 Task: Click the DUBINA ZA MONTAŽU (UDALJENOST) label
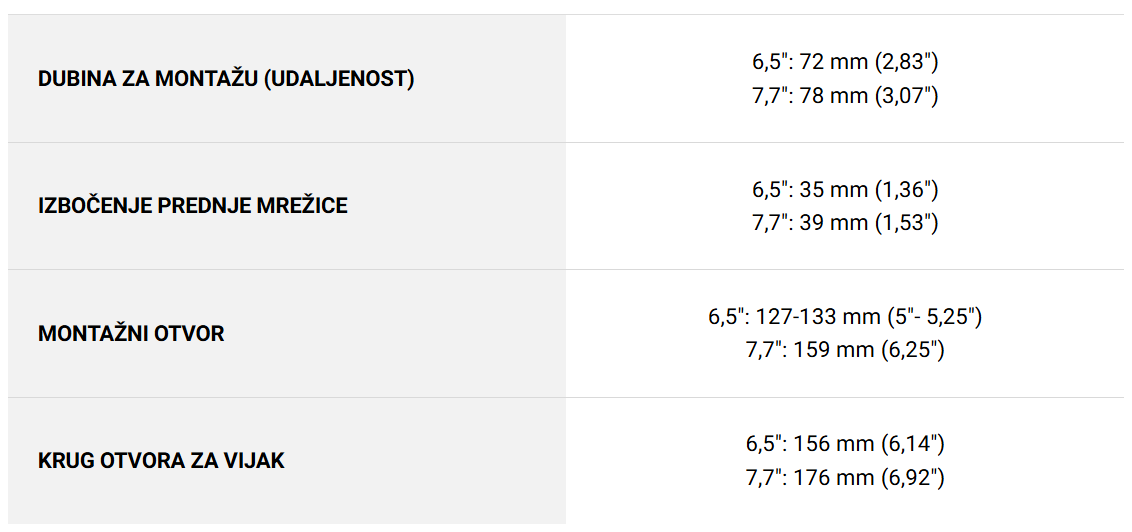pyautogui.click(x=226, y=79)
